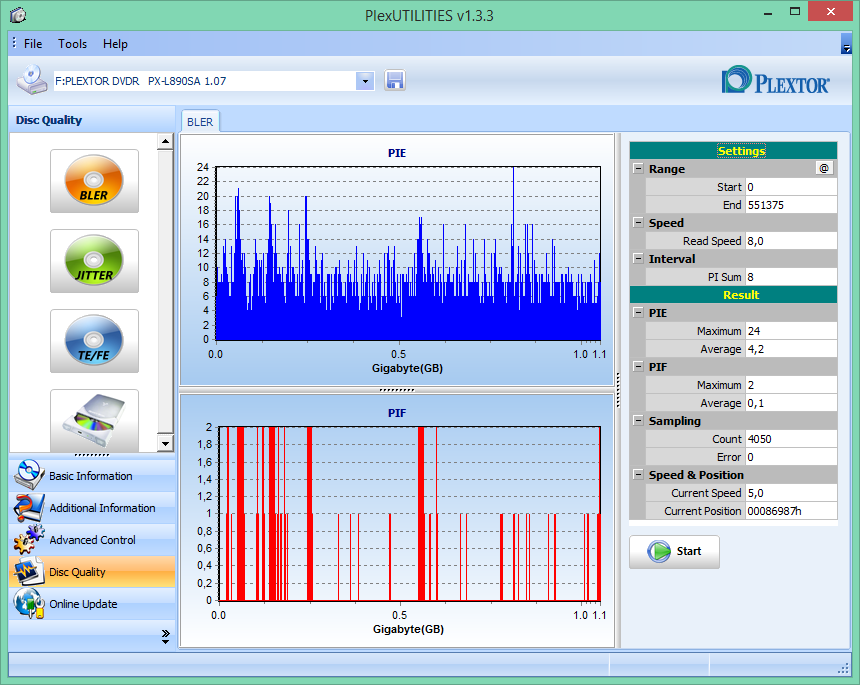Click the Online Update globe icon
860x685 pixels.
[29, 603]
